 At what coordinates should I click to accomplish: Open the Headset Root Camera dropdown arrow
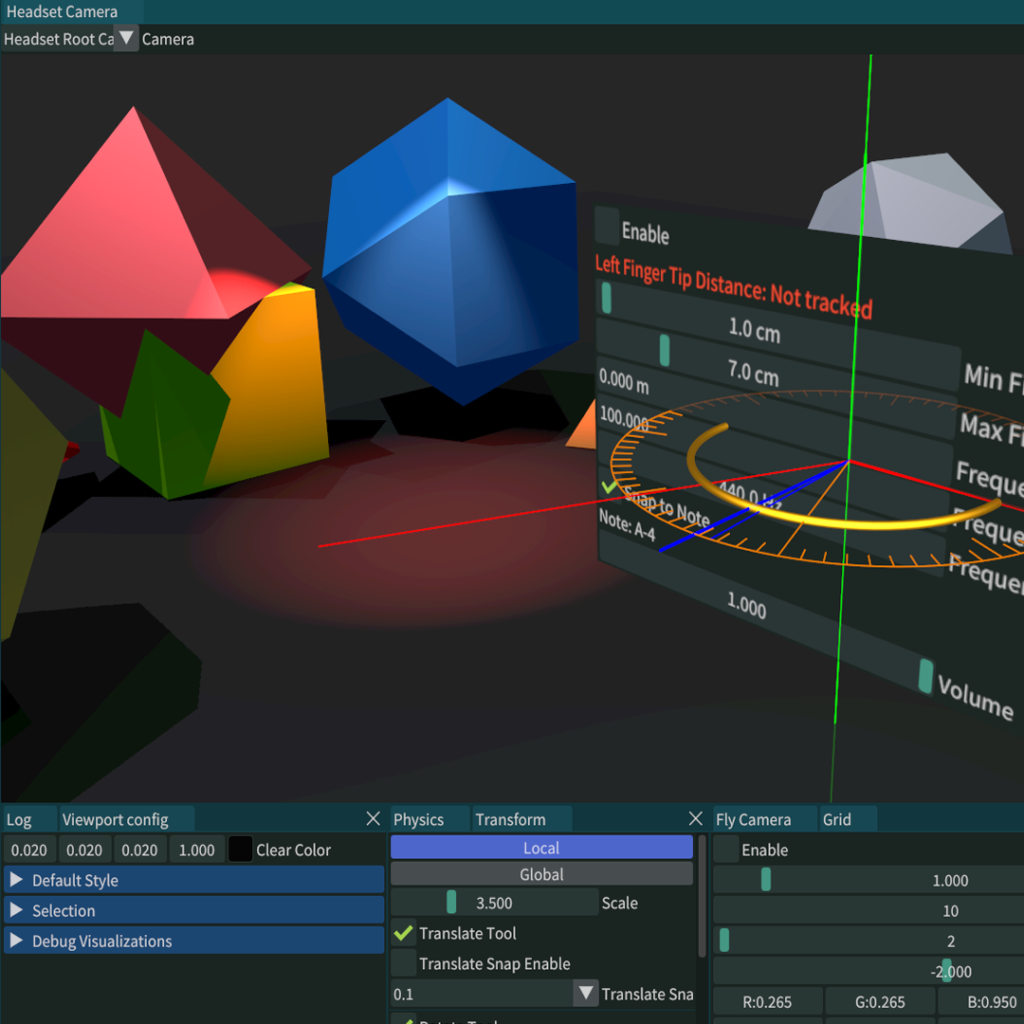[126, 39]
